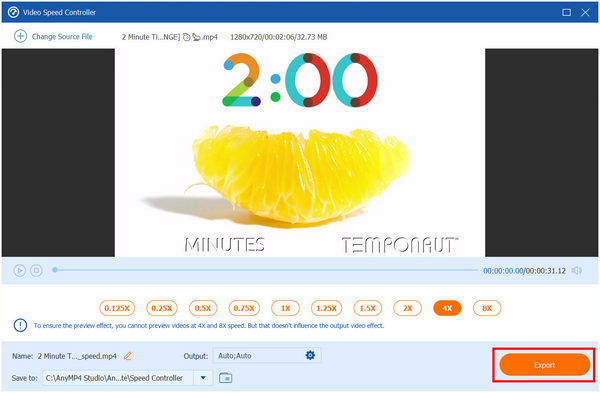Click the play button in preview controls

(x=20, y=271)
